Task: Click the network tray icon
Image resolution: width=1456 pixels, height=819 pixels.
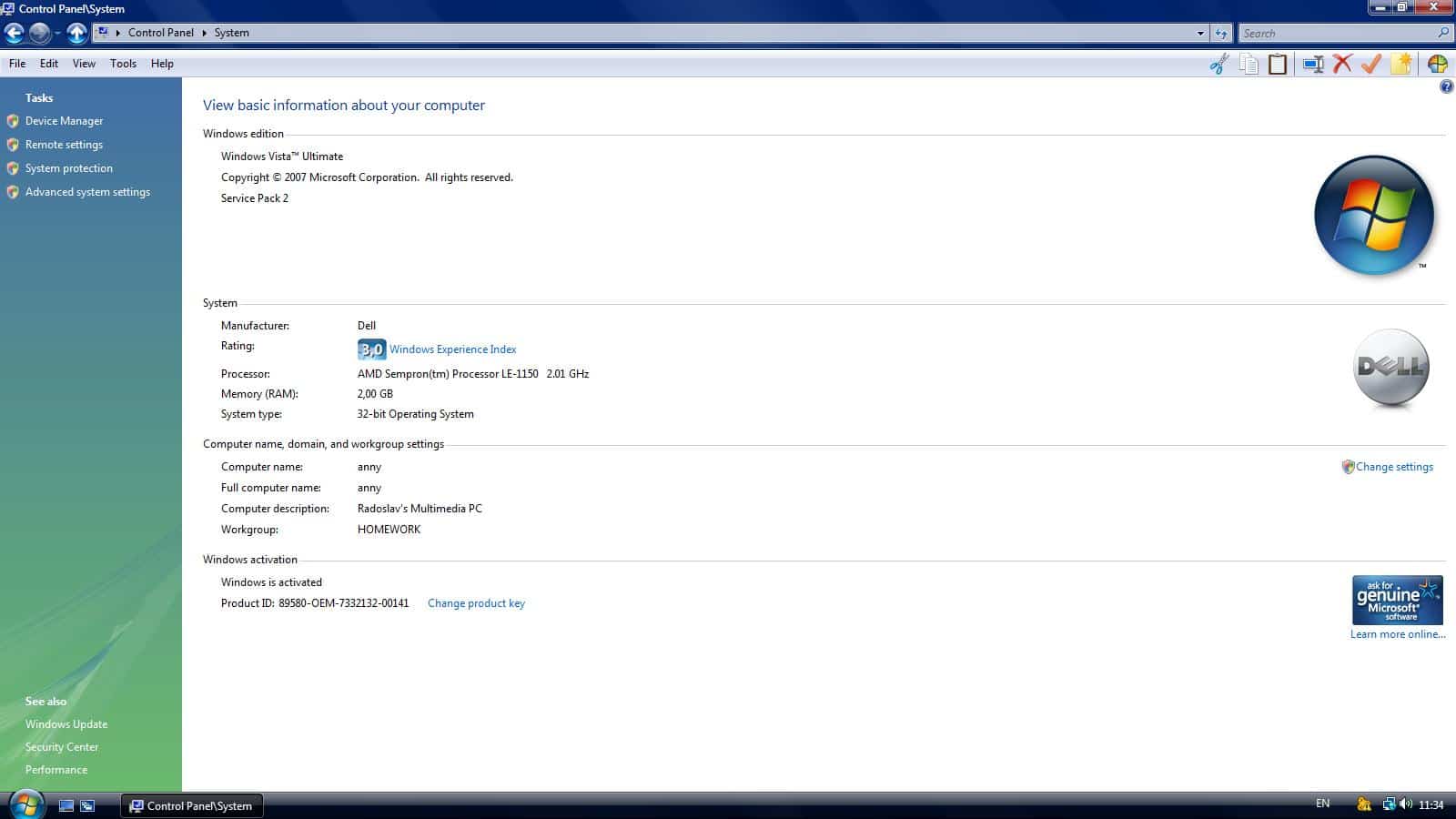Action: [x=1389, y=804]
